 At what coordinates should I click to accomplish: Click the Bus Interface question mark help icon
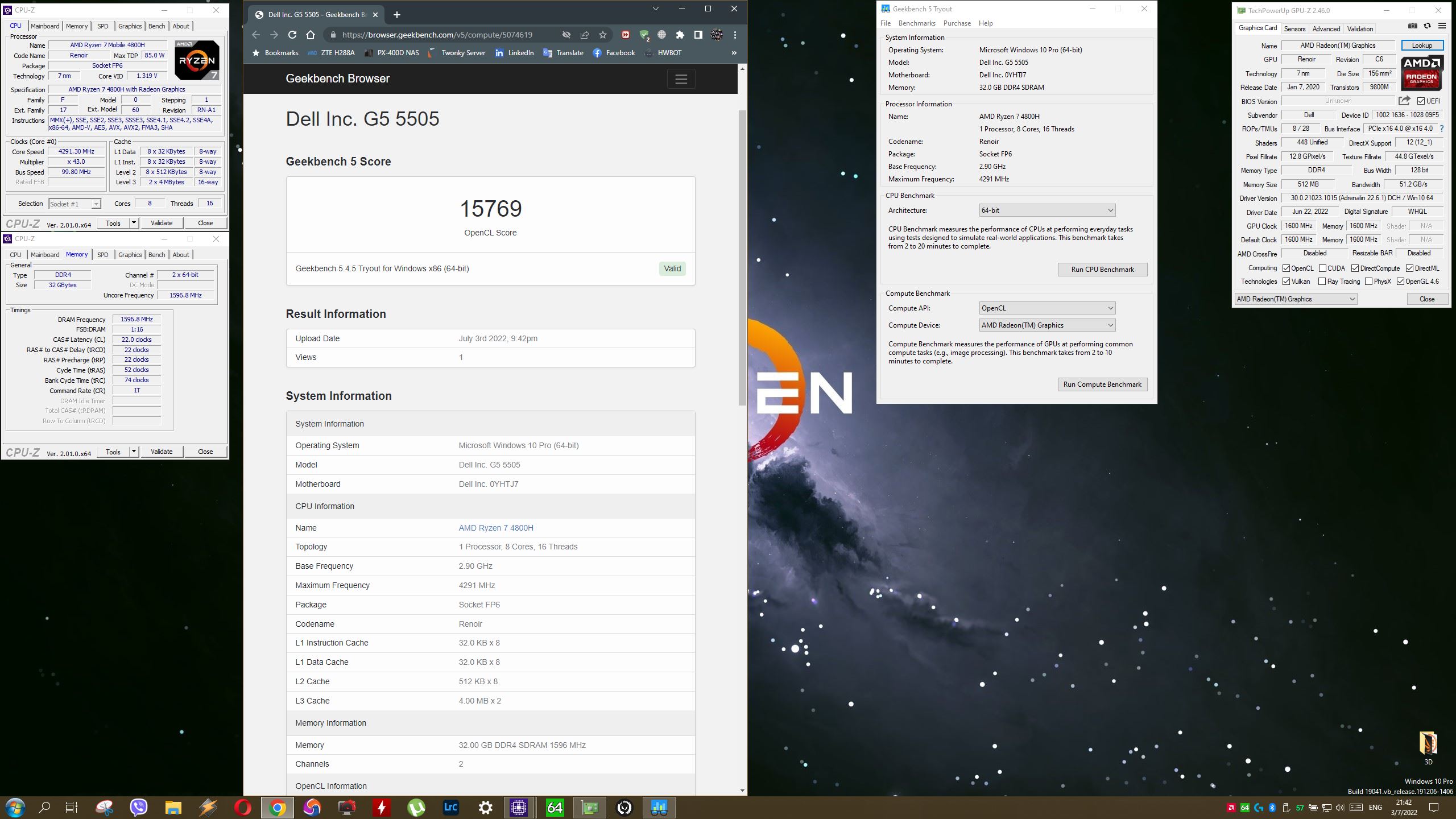(1442, 129)
